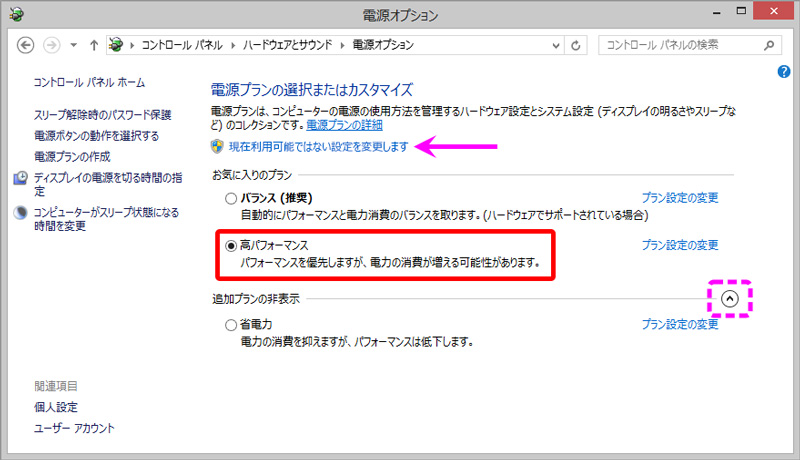Open コントロール パネル ホーム in sidebar
Screen dimensions: 800x460
89,82
